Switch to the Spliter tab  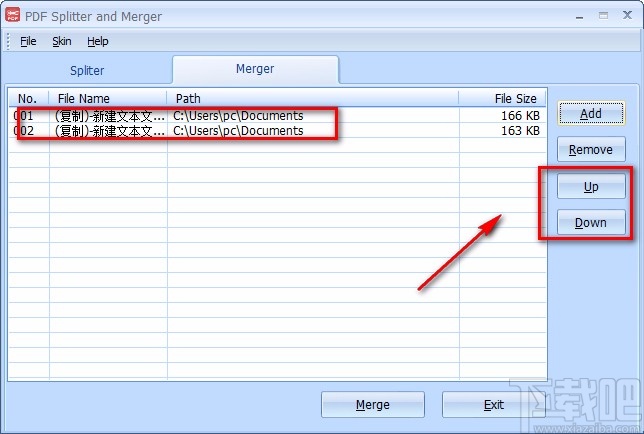click(x=87, y=70)
